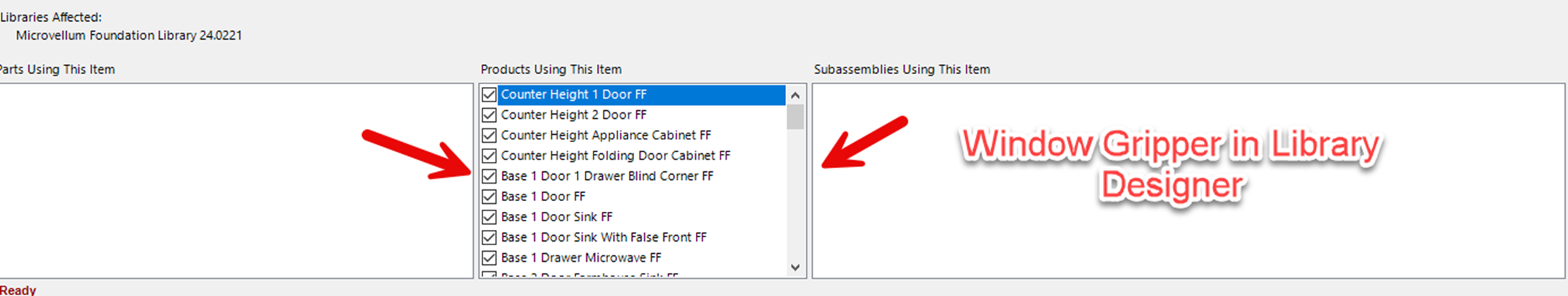The height and width of the screenshot is (296, 1568).
Task: Toggle Base 1 Door Sink With False Front FF checkbox
Action: pyautogui.click(x=489, y=237)
